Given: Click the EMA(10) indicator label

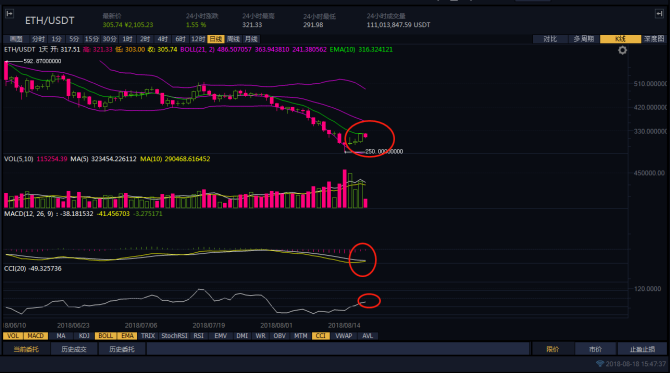Looking at the screenshot, I should coord(343,50).
